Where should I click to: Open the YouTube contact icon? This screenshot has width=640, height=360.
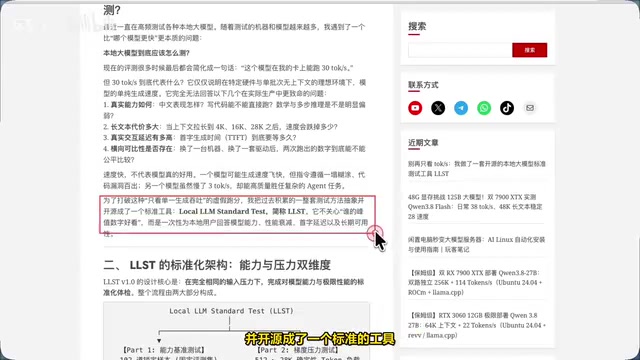point(415,108)
